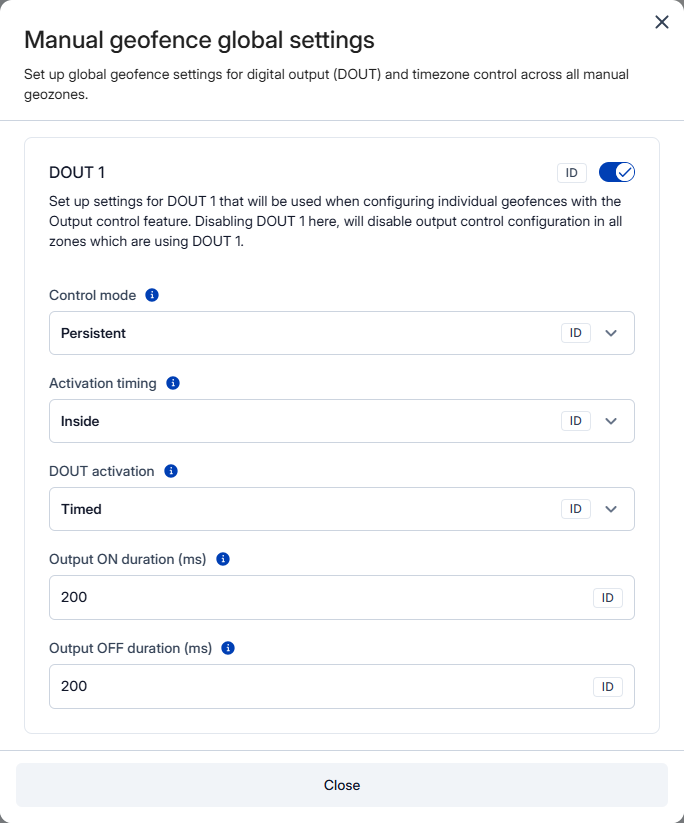Disable the DOUT 1 toggle switch
This screenshot has height=823, width=684.
point(617,173)
